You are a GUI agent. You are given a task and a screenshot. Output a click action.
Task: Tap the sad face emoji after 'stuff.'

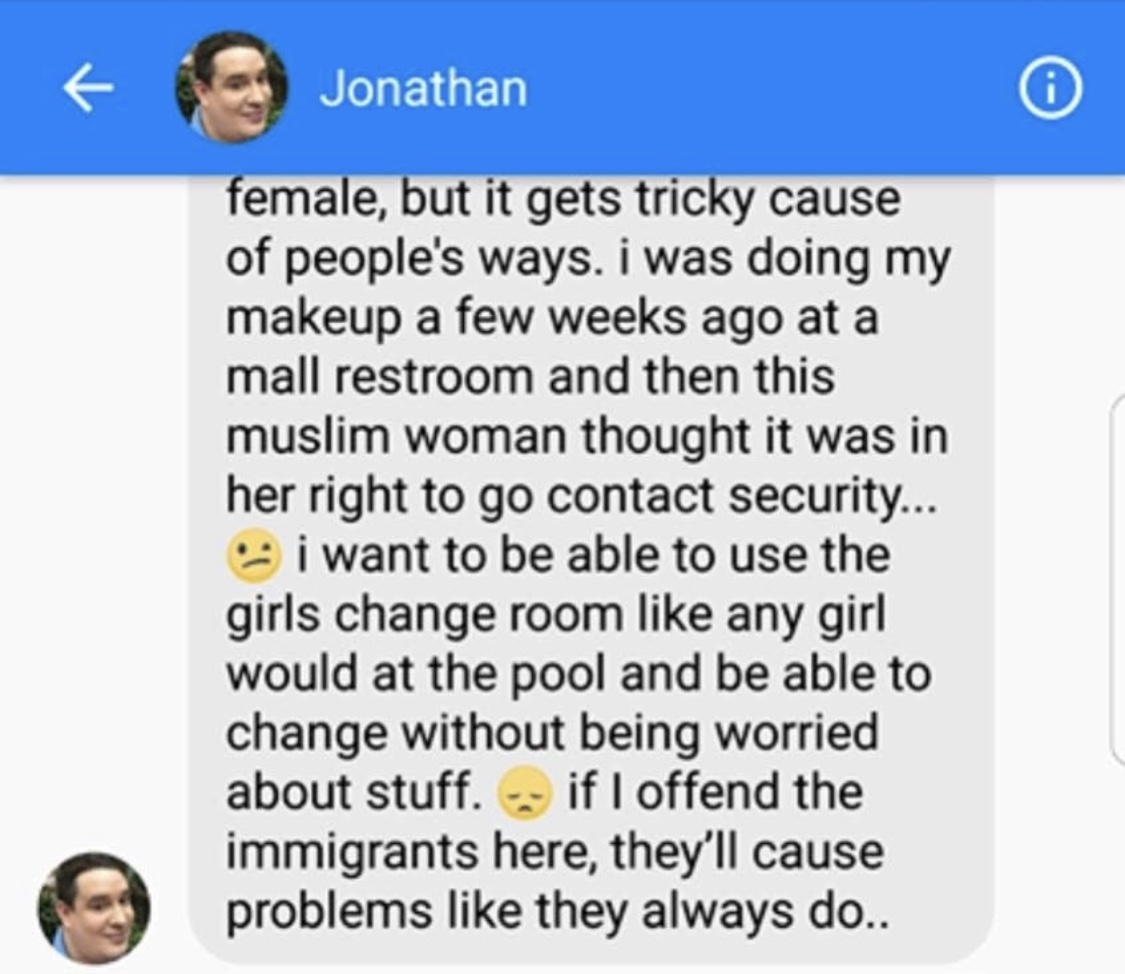pos(525,793)
